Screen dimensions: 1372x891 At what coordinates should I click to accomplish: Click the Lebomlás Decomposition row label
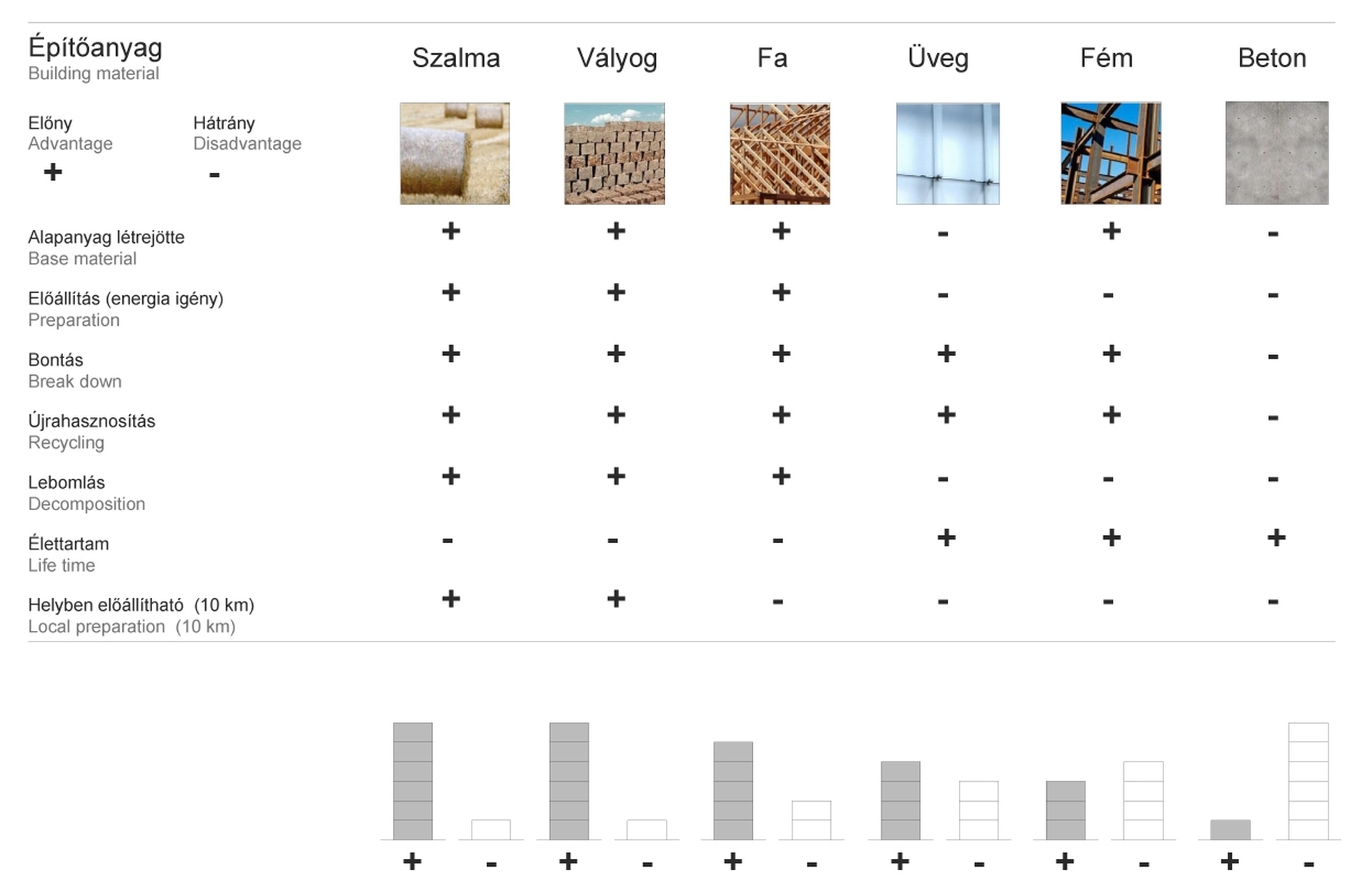click(x=86, y=493)
